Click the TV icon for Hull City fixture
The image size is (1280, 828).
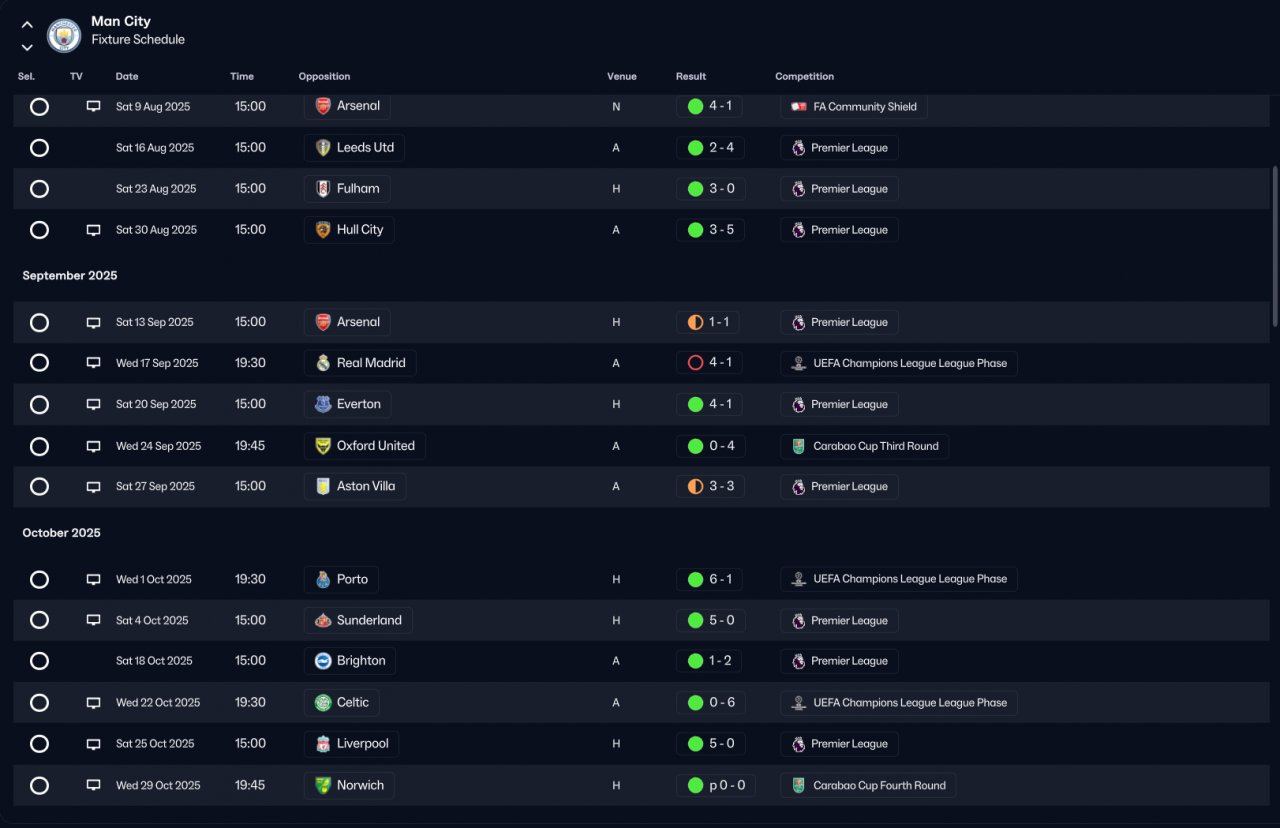point(94,230)
